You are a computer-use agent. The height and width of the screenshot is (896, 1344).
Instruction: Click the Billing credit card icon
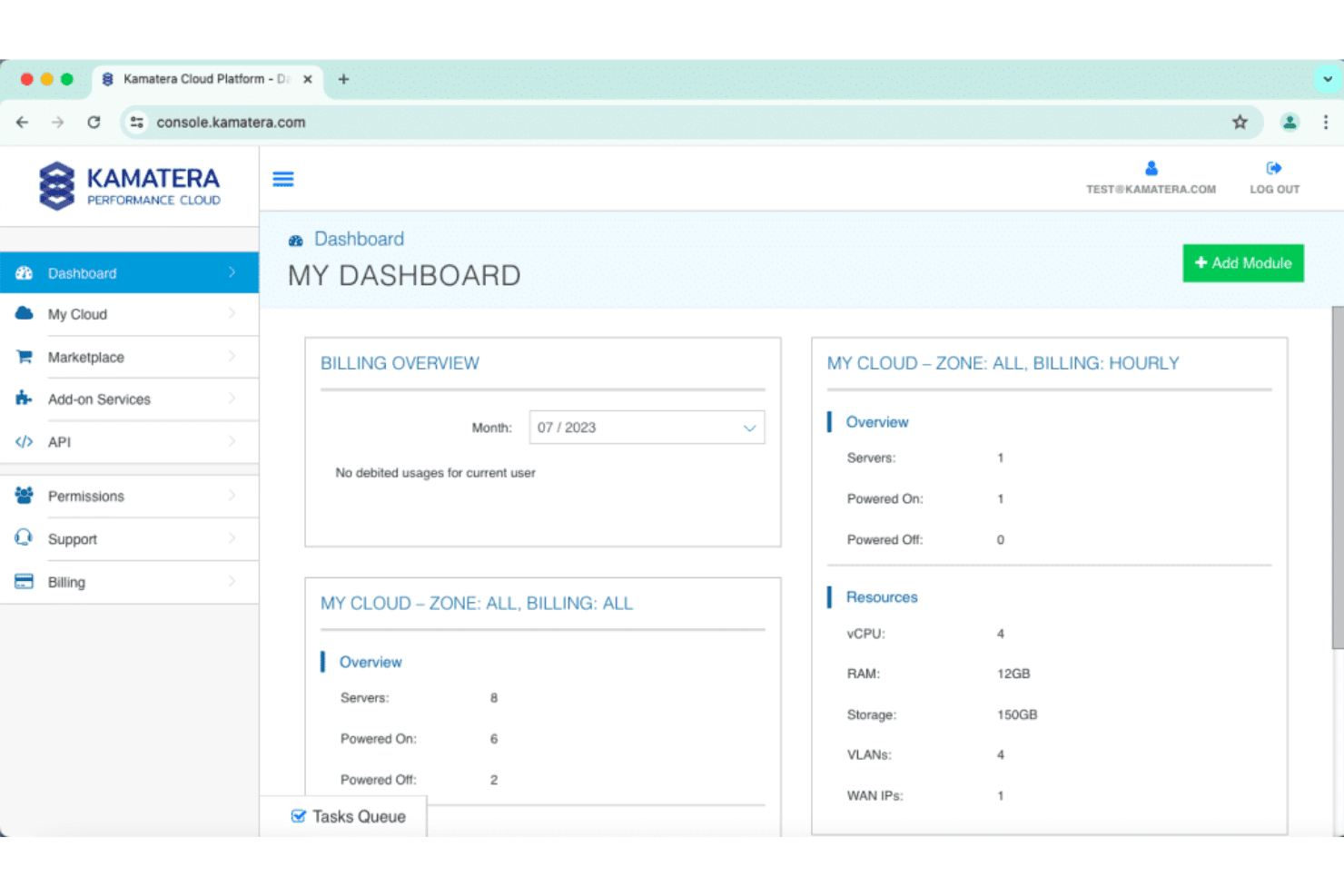click(x=25, y=582)
